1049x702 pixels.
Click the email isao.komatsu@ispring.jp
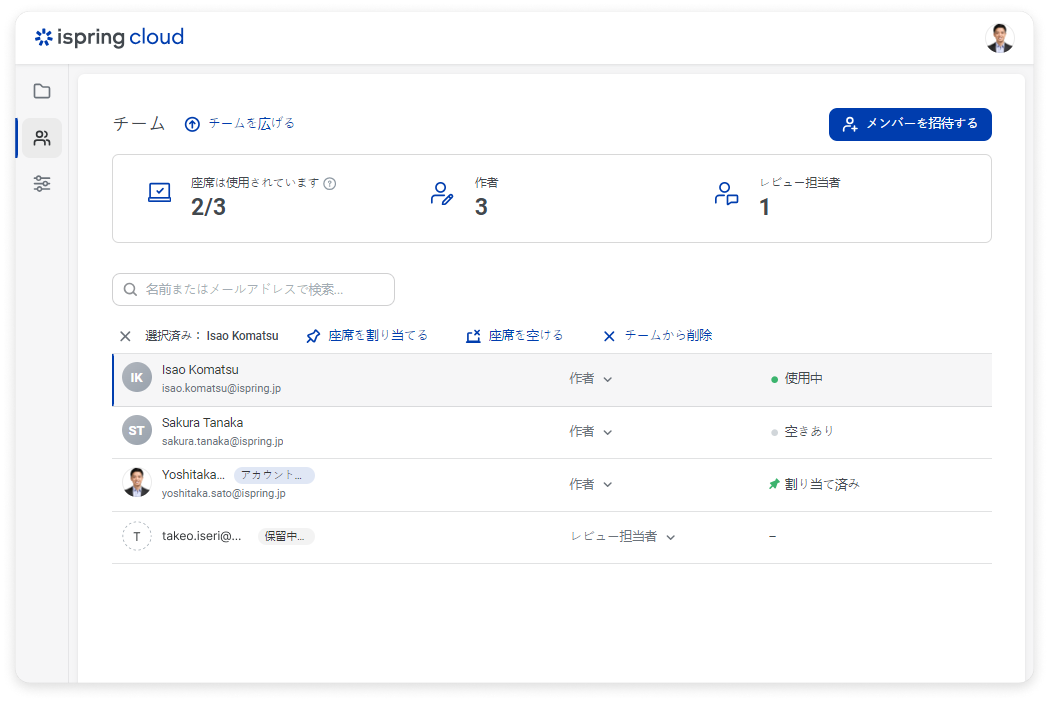(x=221, y=388)
